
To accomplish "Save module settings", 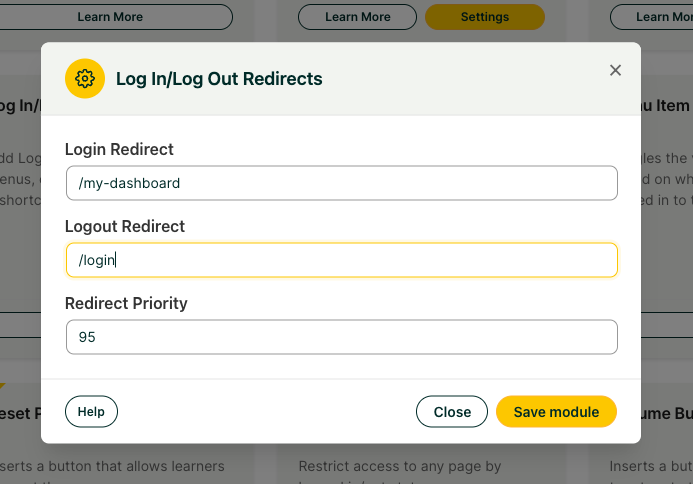I will tap(556, 412).
